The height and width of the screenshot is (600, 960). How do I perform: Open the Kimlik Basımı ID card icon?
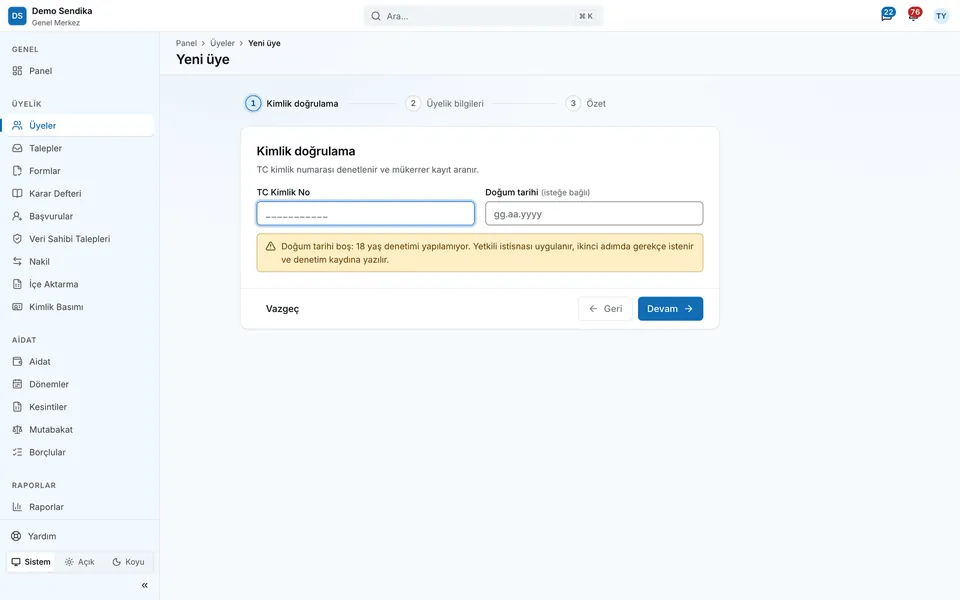click(x=17, y=307)
